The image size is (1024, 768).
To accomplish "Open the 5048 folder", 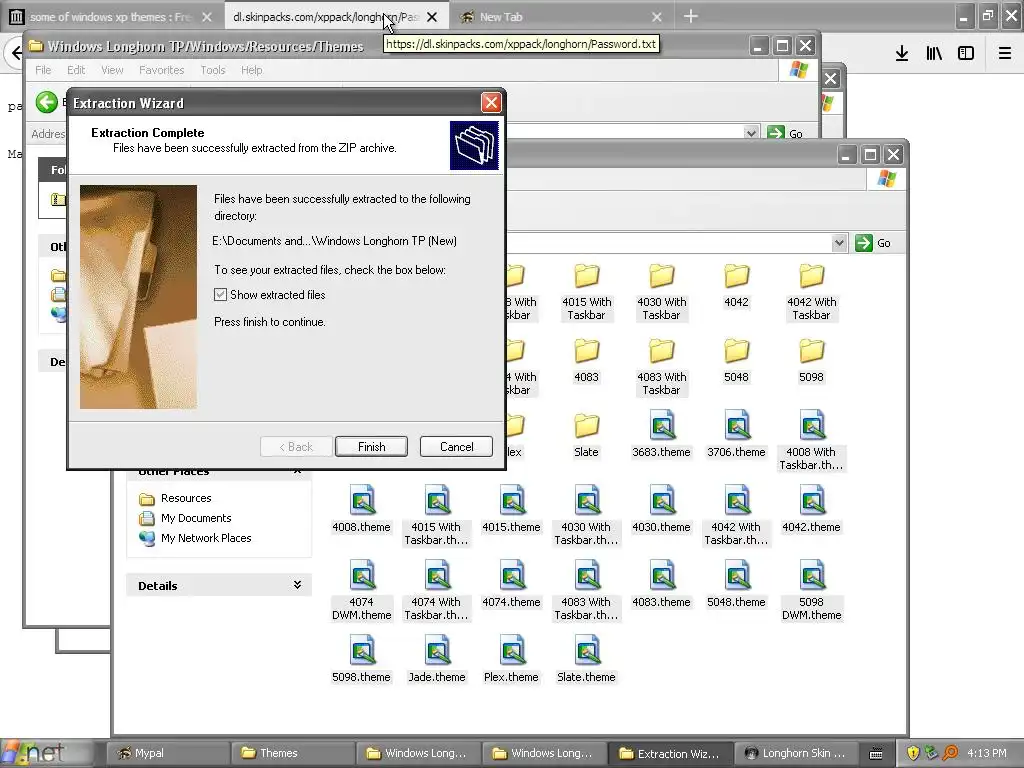I will click(736, 361).
